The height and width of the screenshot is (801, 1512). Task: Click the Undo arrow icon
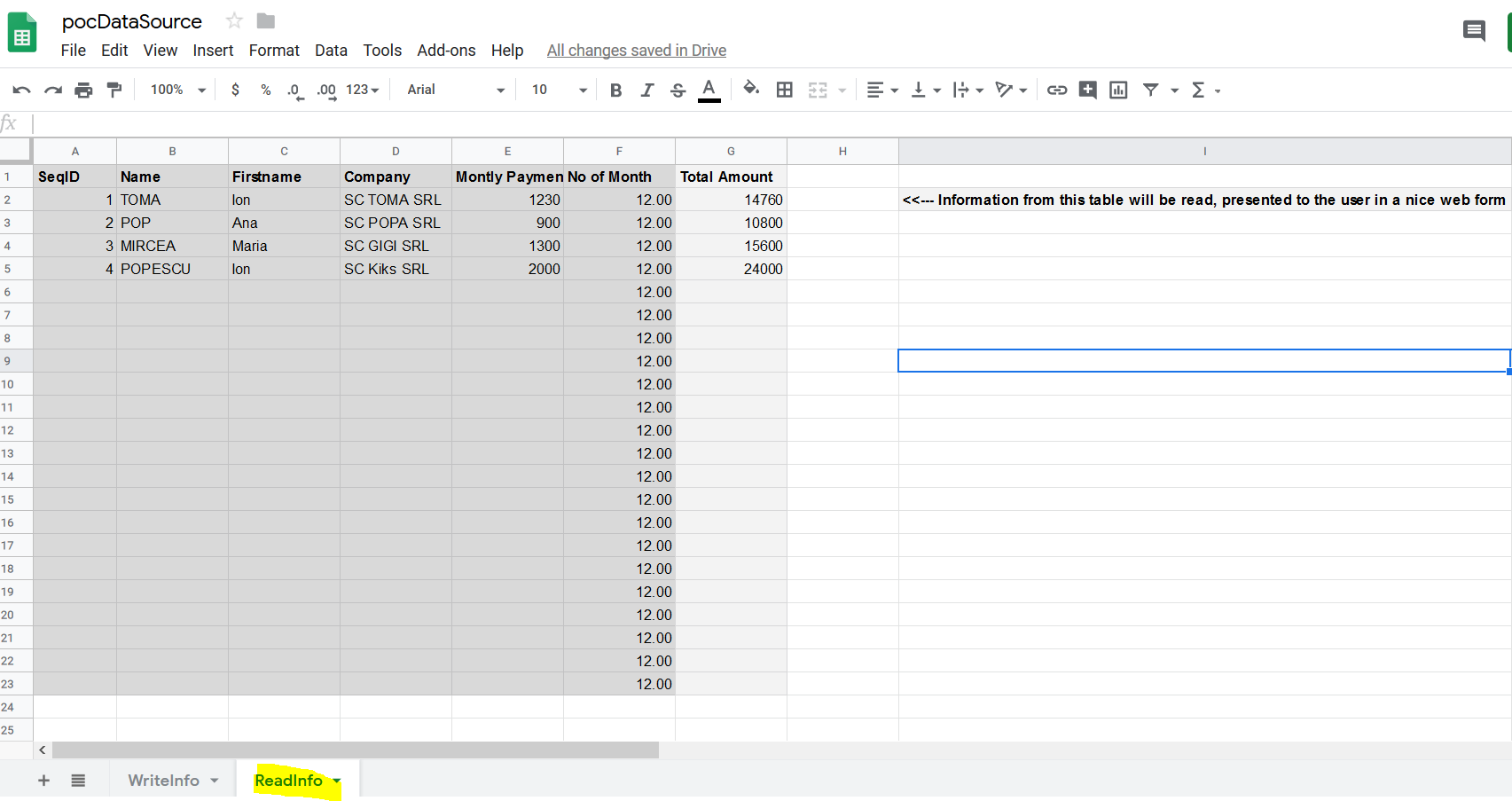coord(21,90)
